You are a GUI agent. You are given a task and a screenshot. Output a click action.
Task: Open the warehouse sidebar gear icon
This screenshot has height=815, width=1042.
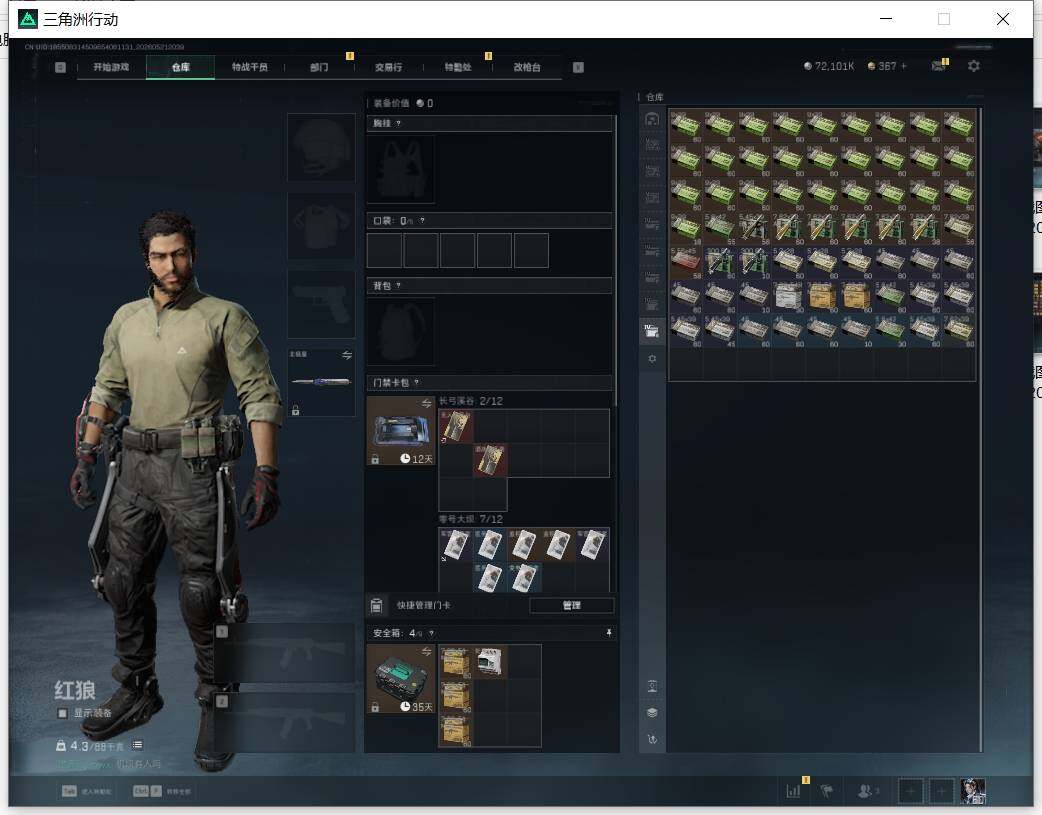point(652,358)
